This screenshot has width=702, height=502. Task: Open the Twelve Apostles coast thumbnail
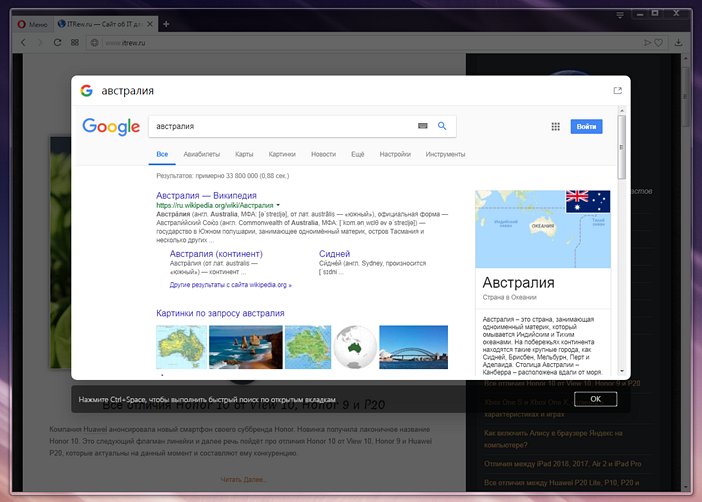(x=246, y=347)
